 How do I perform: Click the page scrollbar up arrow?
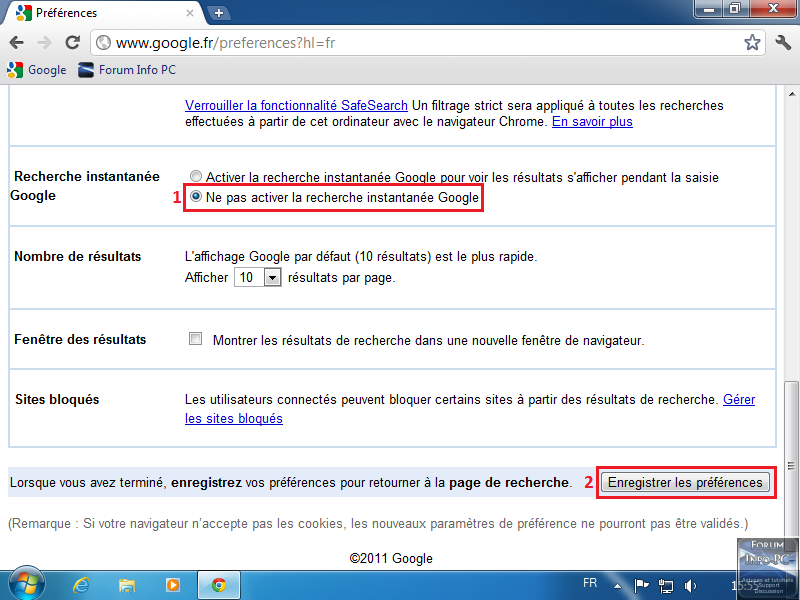click(792, 94)
